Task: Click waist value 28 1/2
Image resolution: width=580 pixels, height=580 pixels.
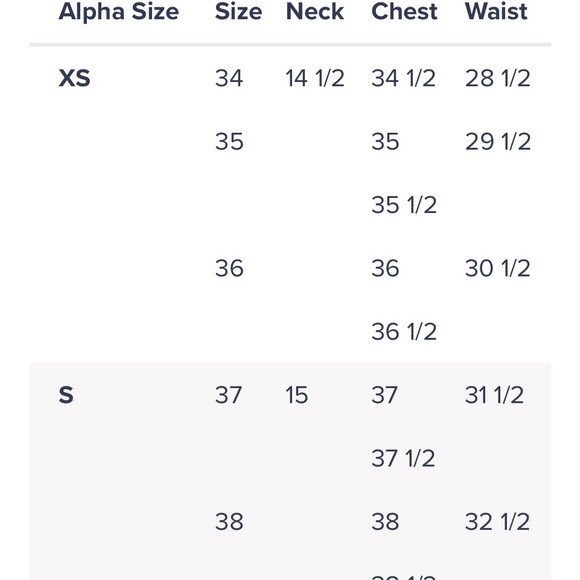Action: pos(498,78)
